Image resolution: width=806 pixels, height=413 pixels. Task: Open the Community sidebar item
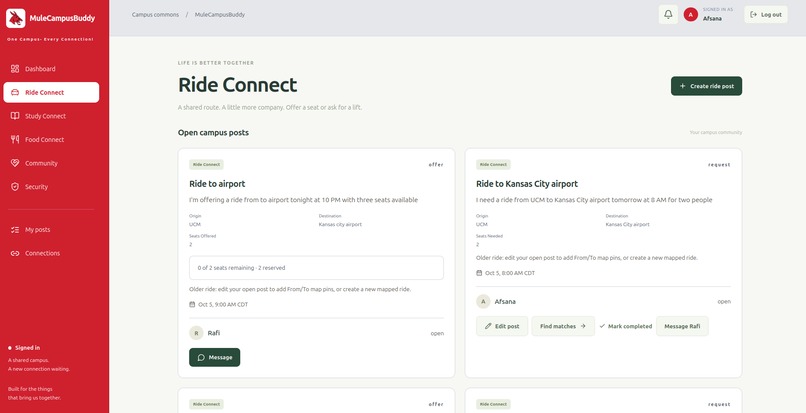51,163
